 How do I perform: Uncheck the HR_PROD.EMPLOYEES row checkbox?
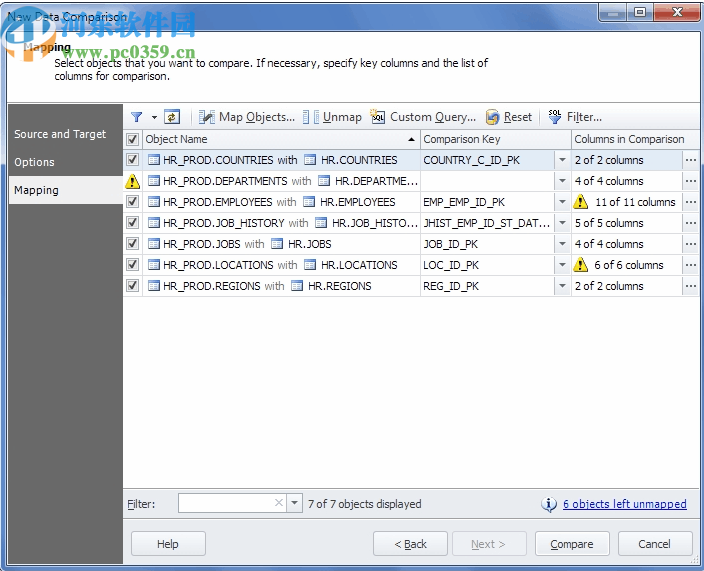tap(132, 202)
